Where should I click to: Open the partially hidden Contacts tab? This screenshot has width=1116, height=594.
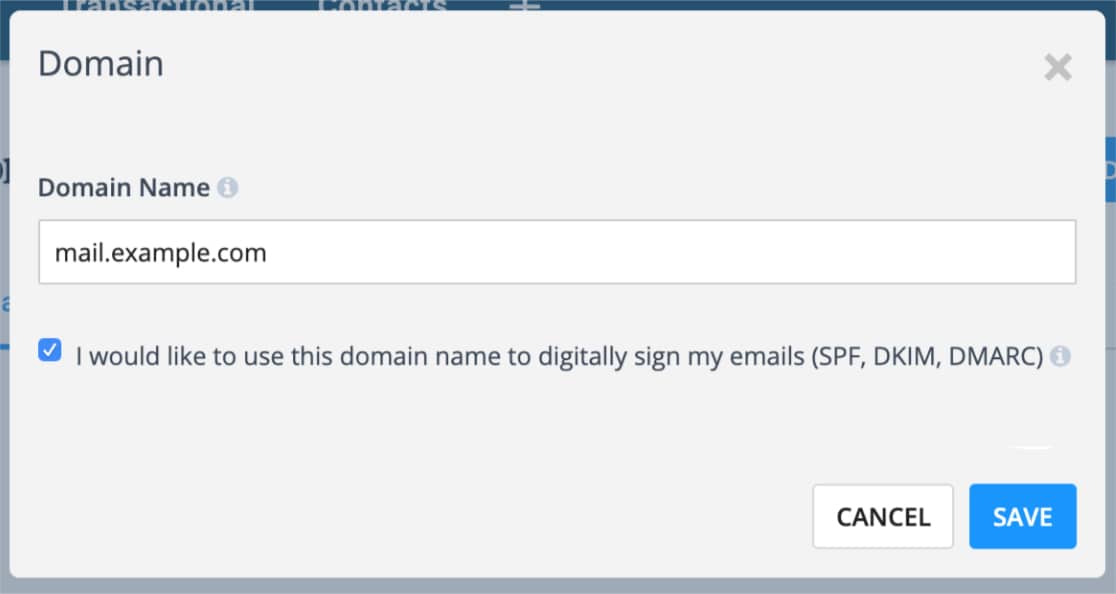click(382, 6)
